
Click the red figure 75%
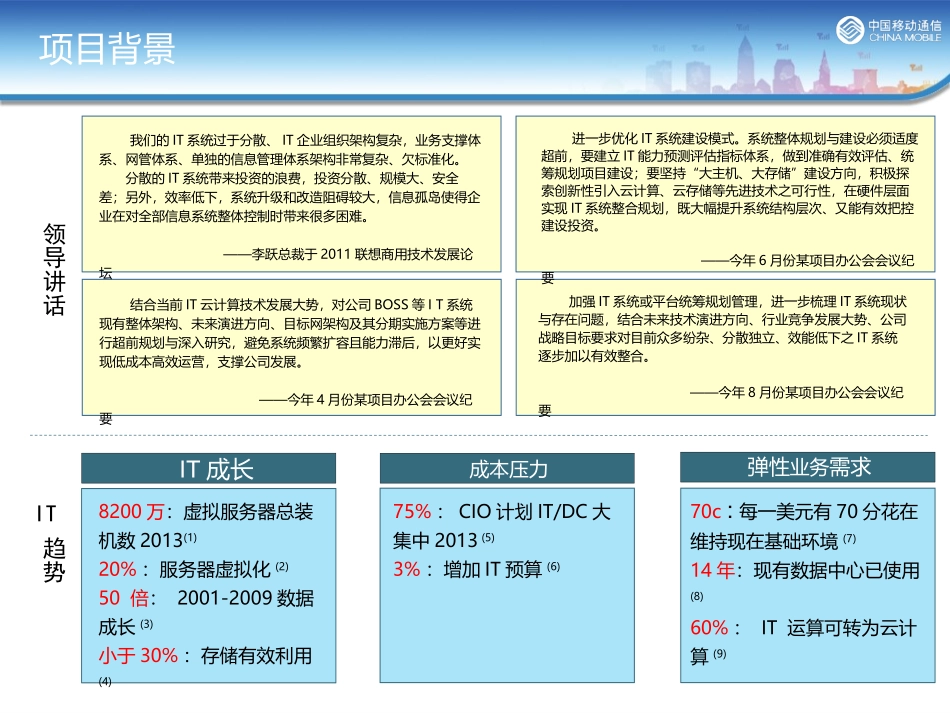click(x=413, y=512)
